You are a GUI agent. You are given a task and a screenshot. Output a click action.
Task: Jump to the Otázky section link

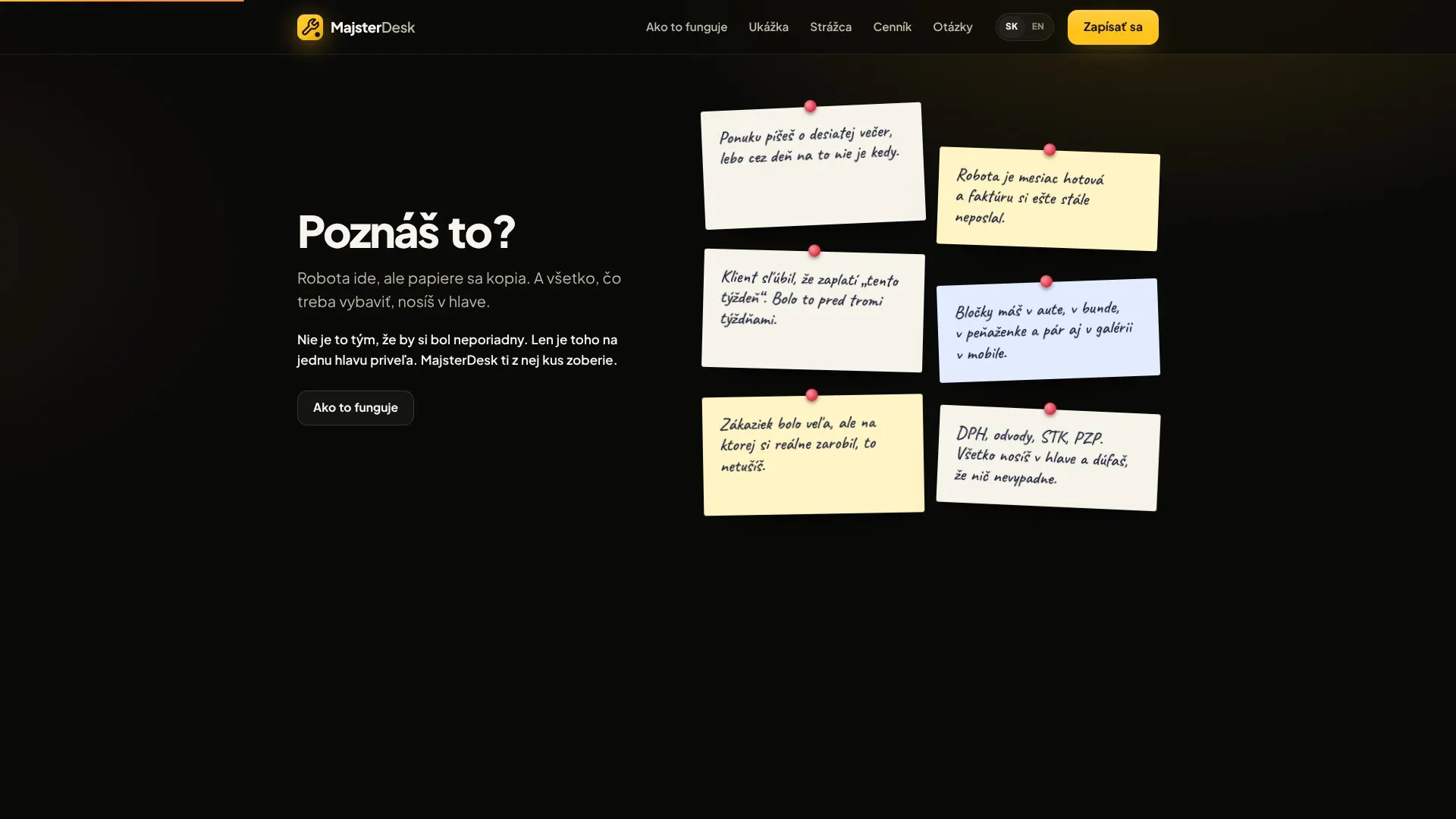952,27
